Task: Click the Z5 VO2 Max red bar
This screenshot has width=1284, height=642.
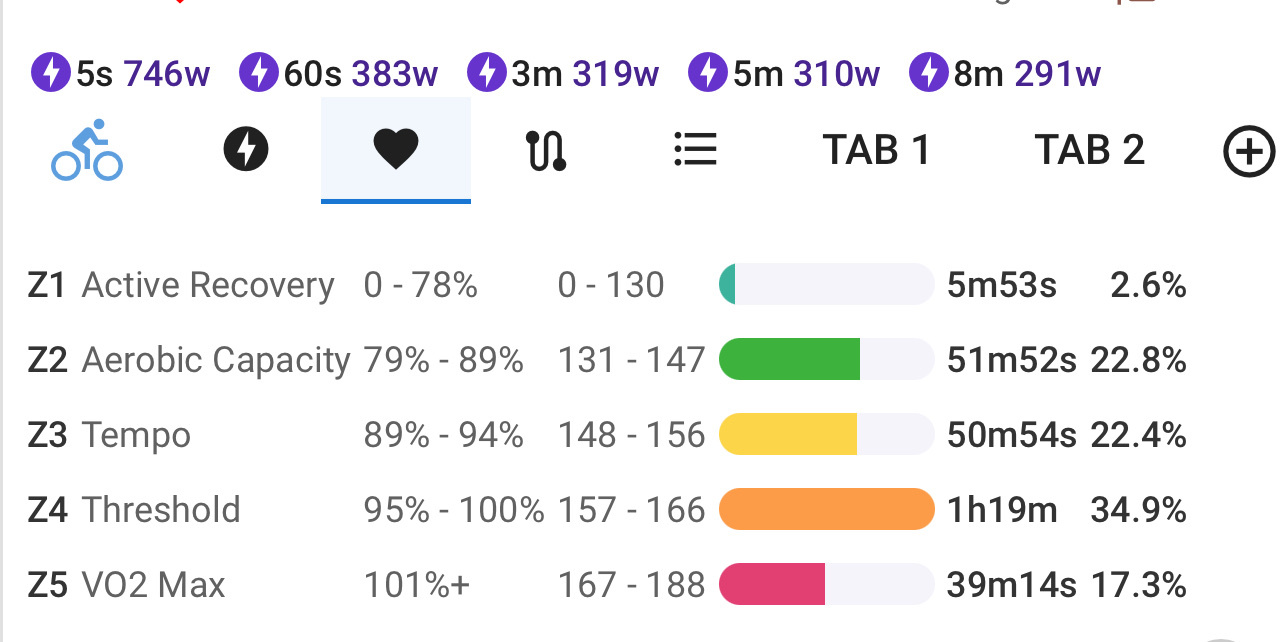Action: coord(772,585)
